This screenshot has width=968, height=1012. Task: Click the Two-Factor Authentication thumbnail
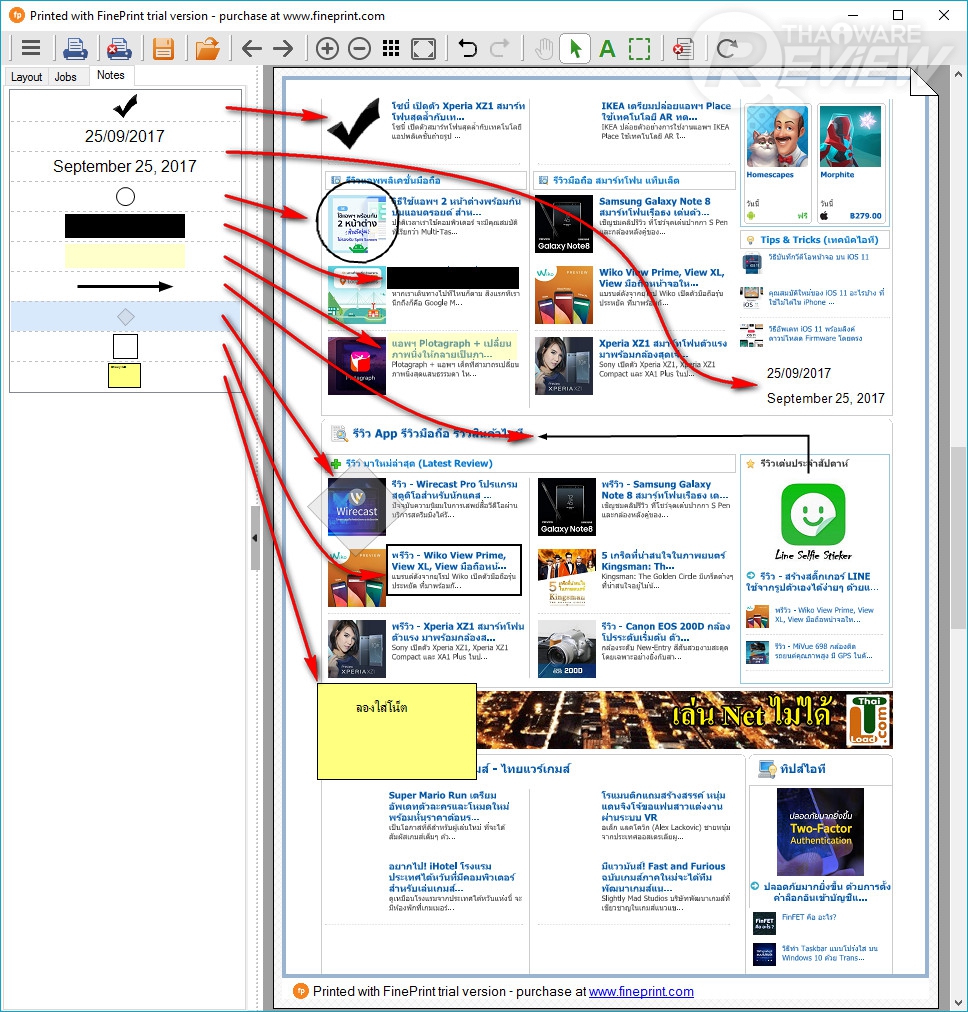click(820, 832)
